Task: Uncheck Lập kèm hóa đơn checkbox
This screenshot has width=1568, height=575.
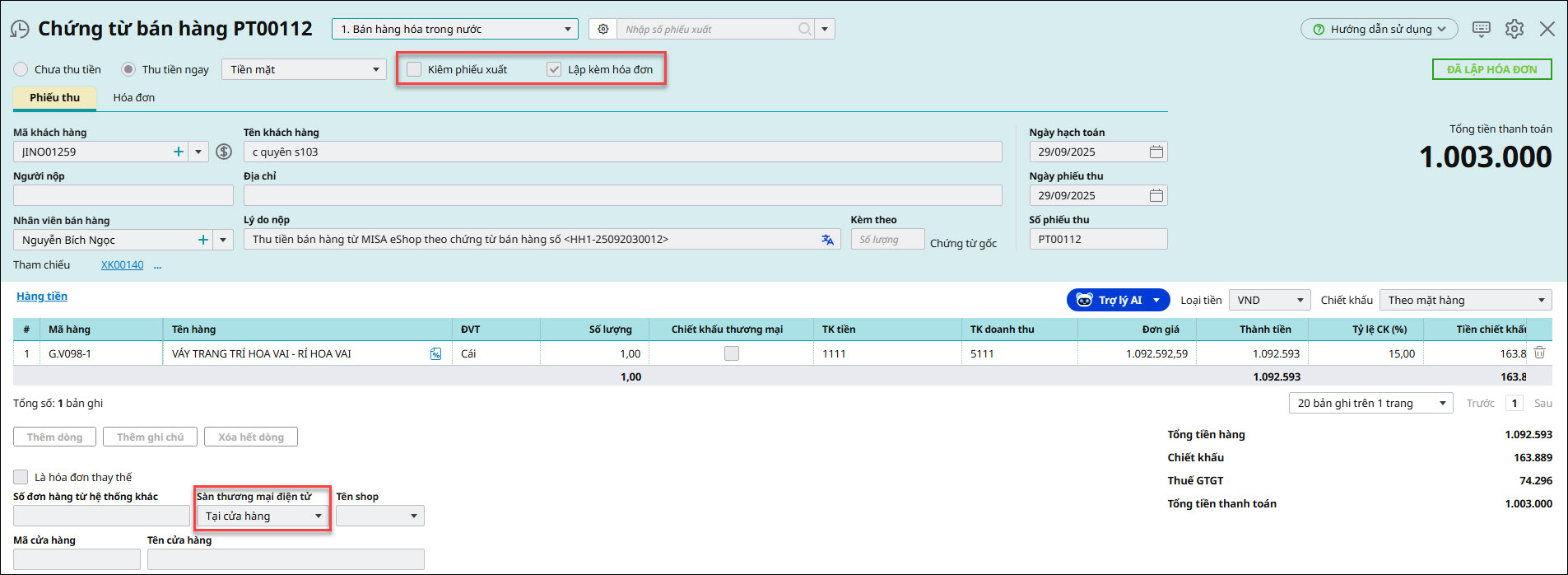Action: (554, 69)
